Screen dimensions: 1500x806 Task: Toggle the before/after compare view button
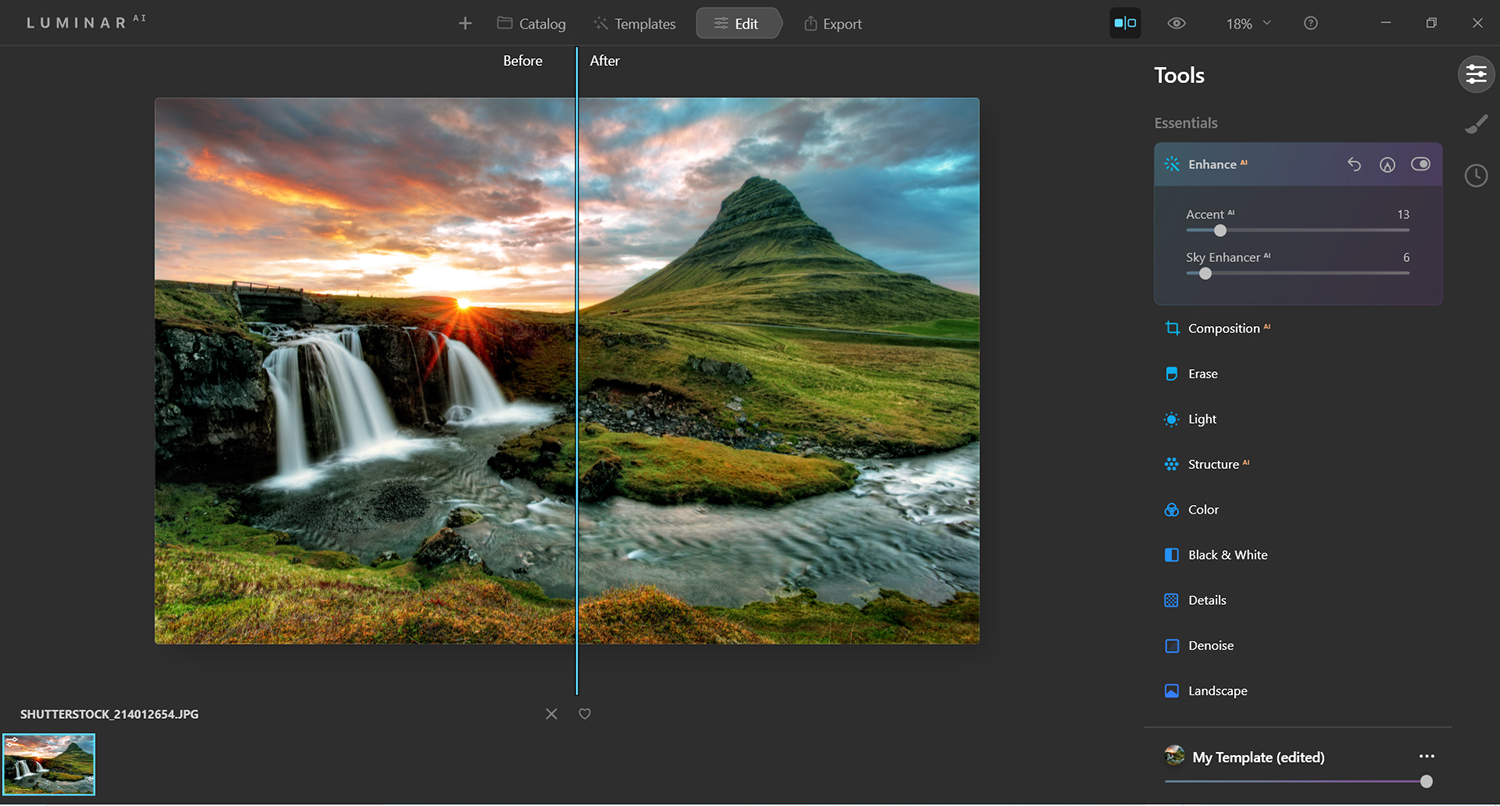[1125, 23]
